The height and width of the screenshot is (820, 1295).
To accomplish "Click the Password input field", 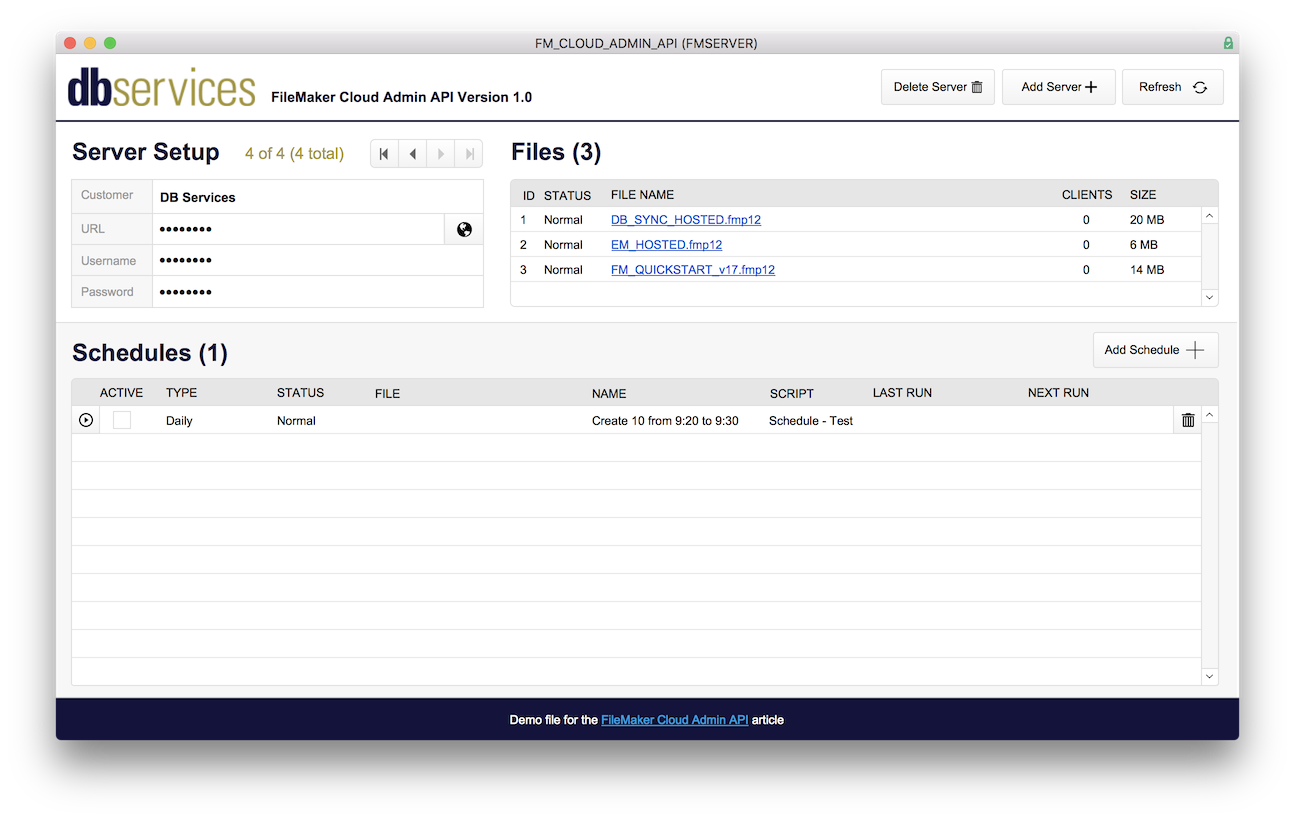I will [317, 292].
